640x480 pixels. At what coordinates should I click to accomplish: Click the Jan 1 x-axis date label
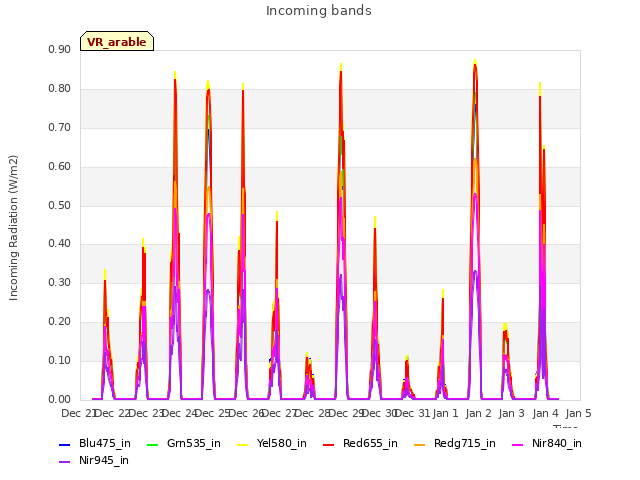pyautogui.click(x=445, y=413)
